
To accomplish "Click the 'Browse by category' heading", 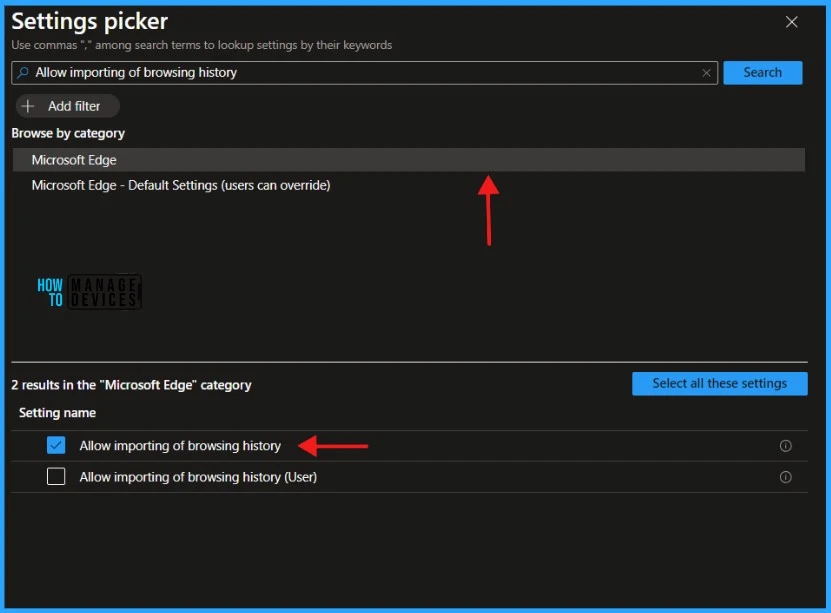I will click(x=68, y=134).
